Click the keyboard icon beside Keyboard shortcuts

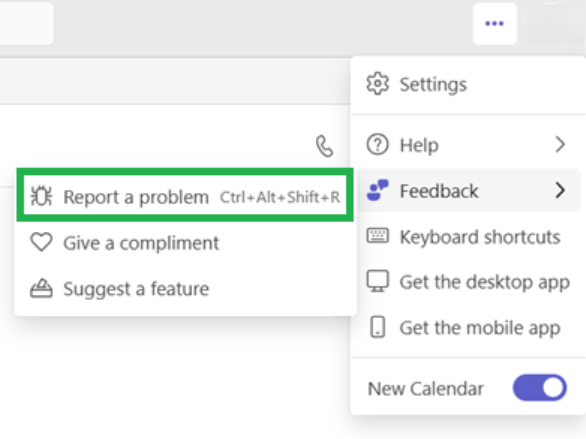(377, 236)
